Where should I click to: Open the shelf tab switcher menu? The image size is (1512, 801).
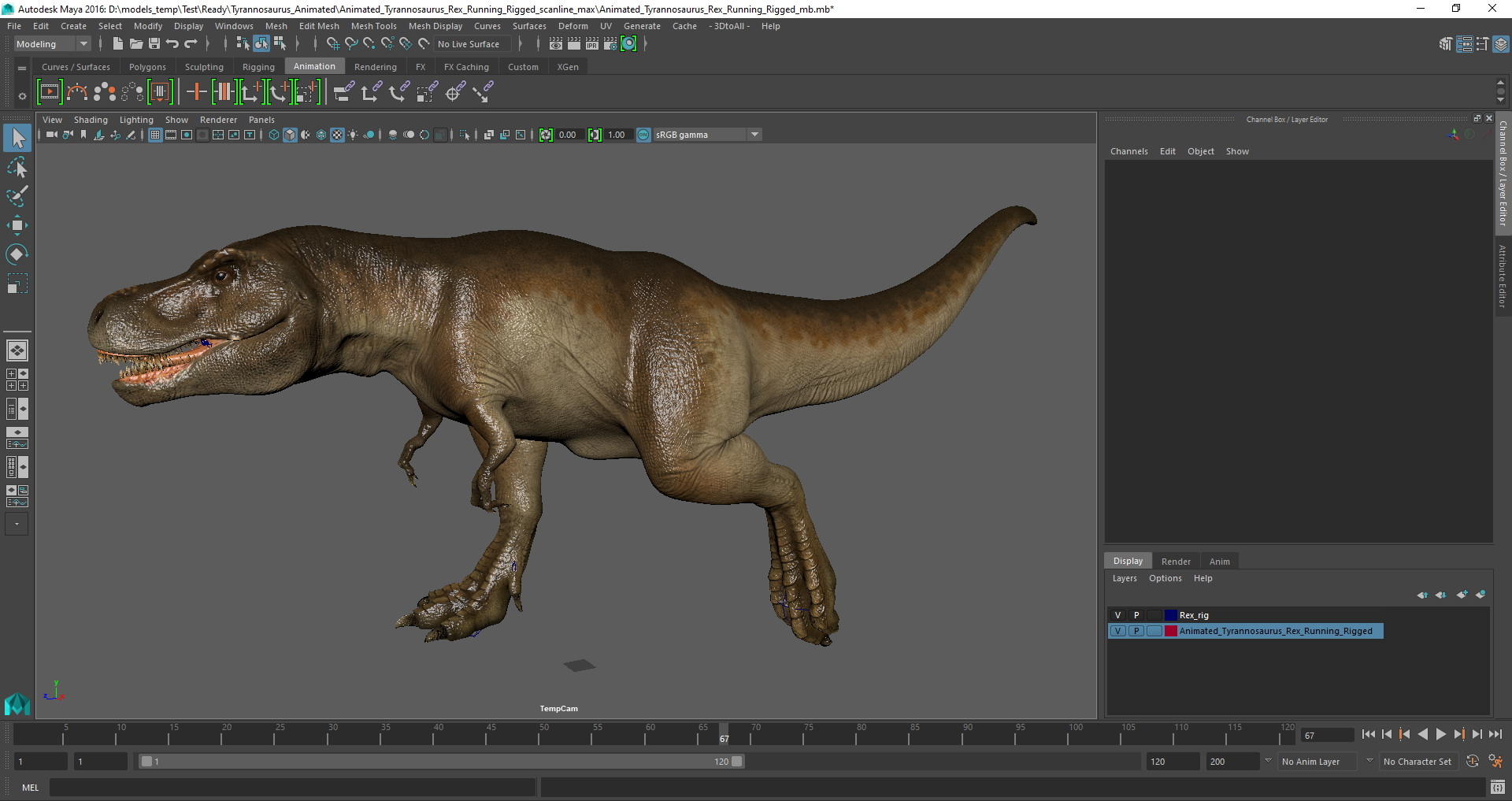coord(22,68)
